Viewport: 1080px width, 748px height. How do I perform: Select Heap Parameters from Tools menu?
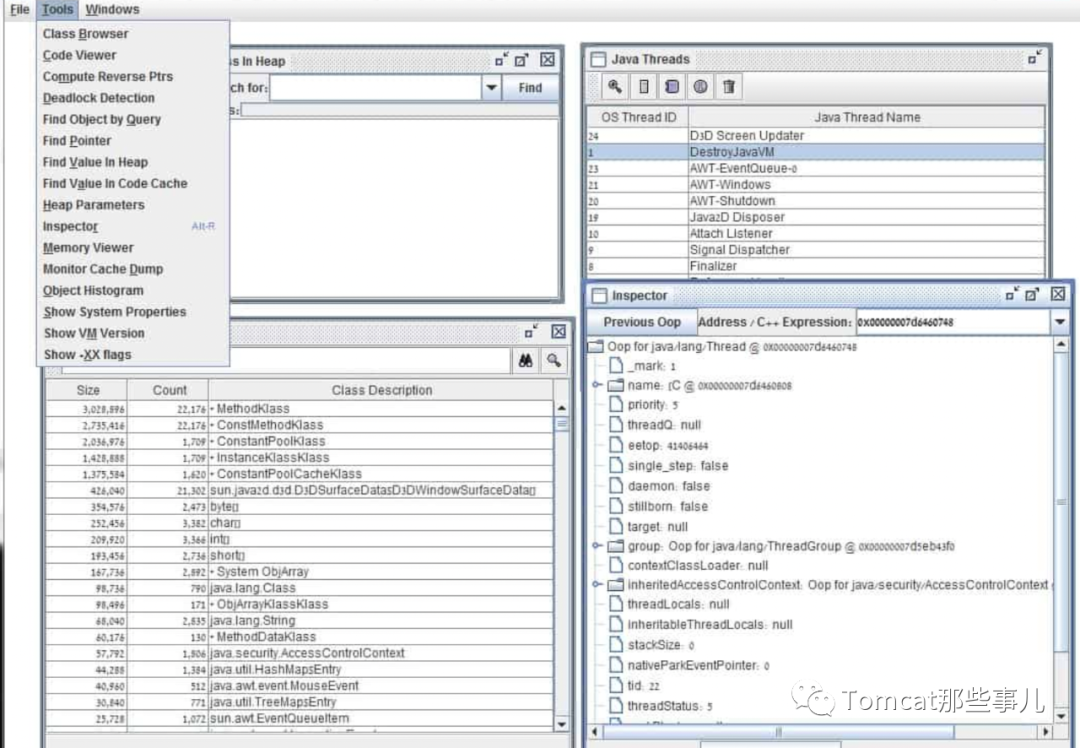pyautogui.click(x=94, y=205)
